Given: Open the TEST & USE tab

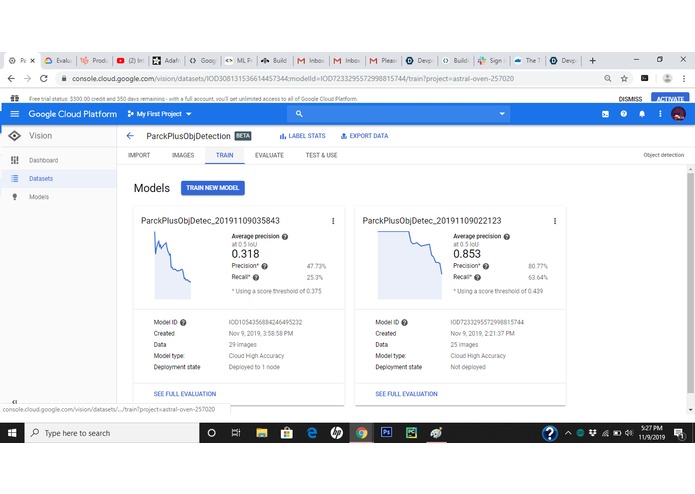Looking at the screenshot, I should click(x=321, y=155).
